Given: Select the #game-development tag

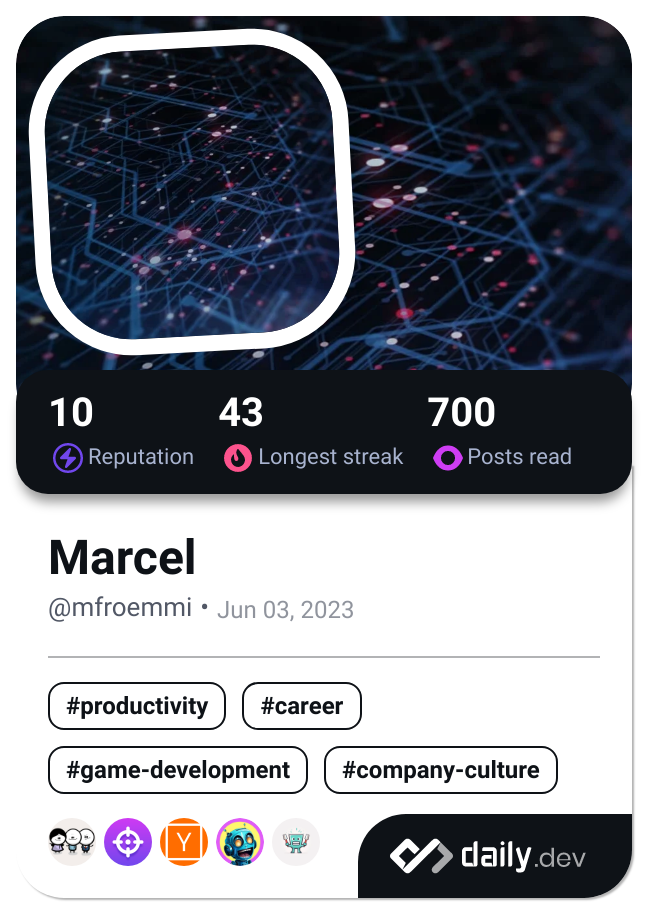Looking at the screenshot, I should [x=177, y=770].
